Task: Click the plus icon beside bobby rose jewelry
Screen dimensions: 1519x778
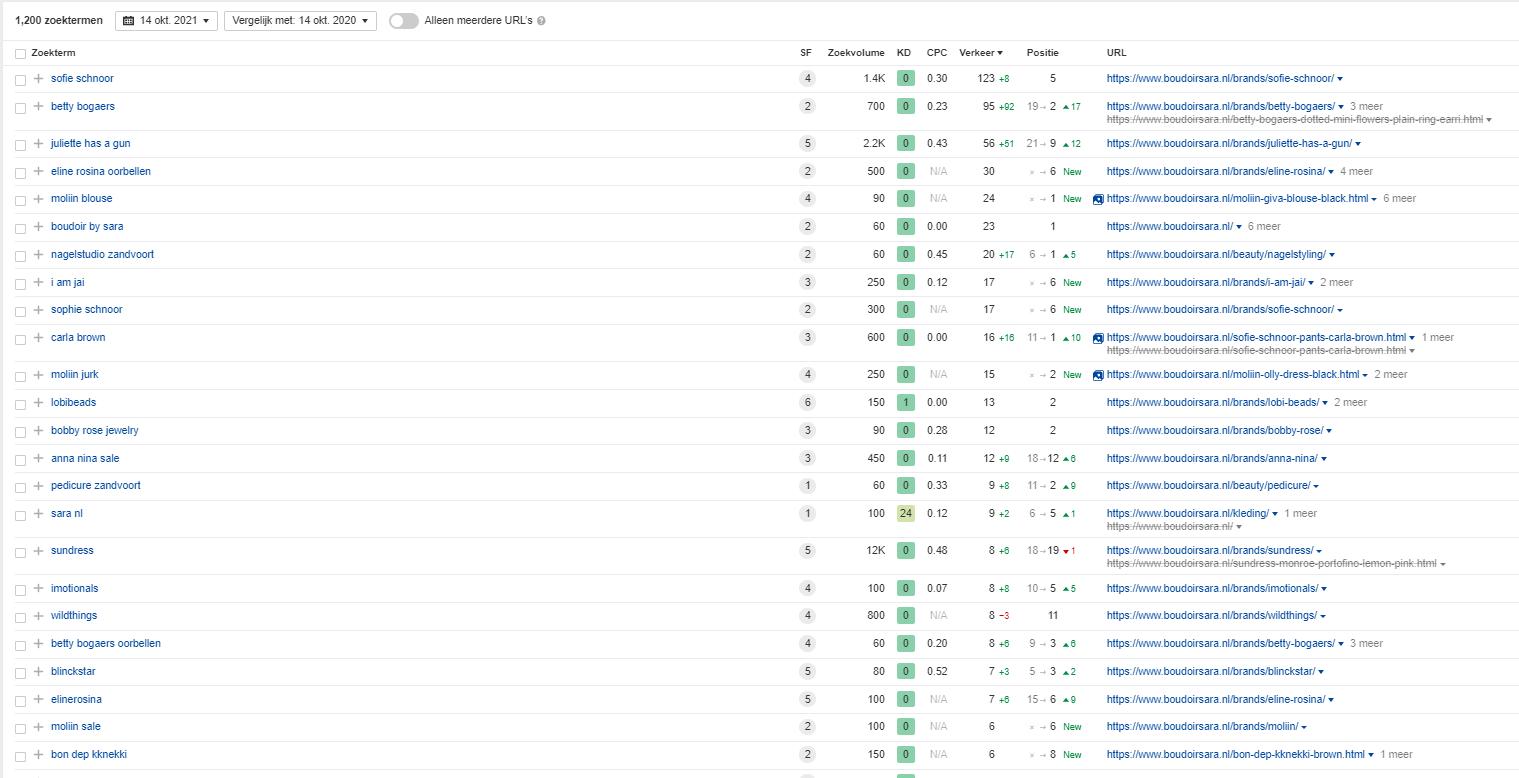Action: click(38, 430)
